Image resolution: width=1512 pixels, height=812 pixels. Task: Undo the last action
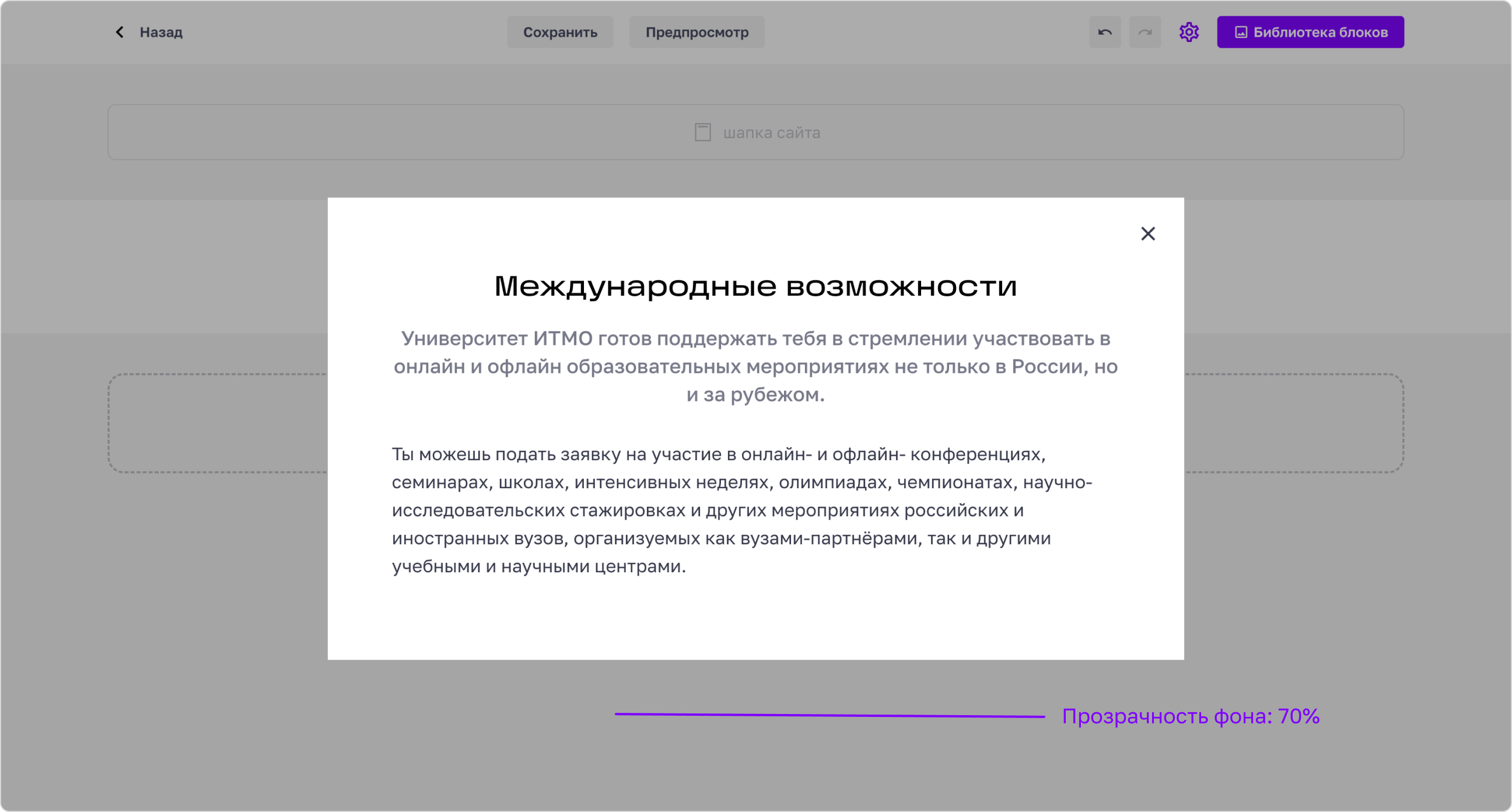point(1105,32)
